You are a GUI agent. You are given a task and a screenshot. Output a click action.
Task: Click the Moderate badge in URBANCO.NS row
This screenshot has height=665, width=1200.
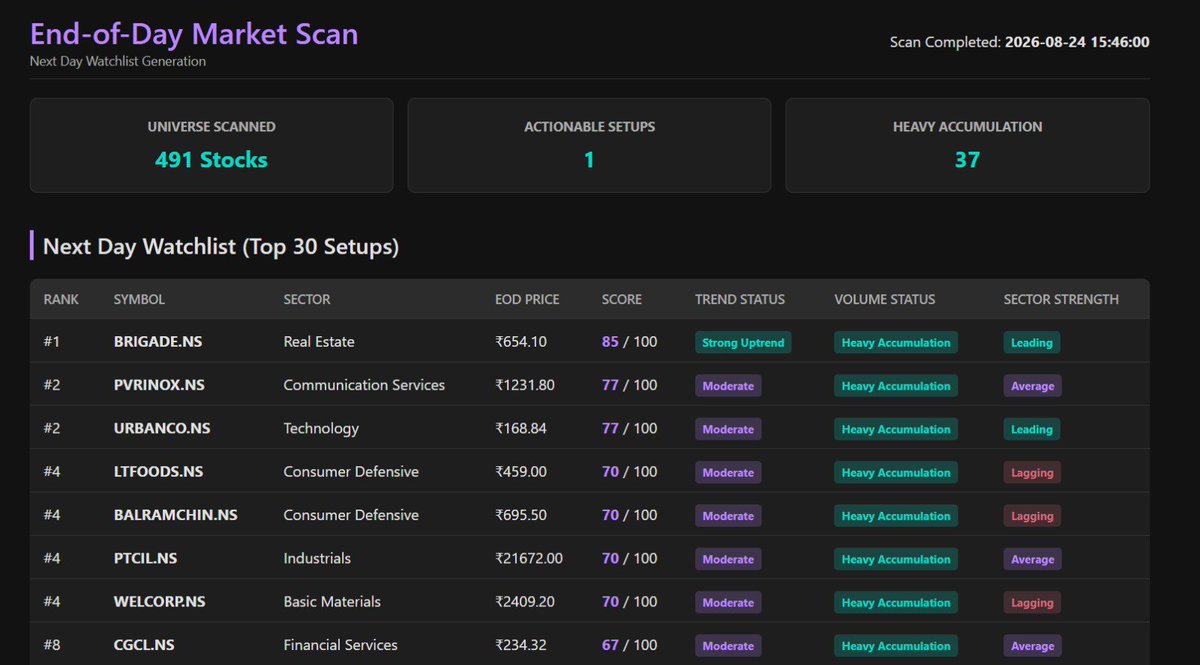click(x=728, y=429)
